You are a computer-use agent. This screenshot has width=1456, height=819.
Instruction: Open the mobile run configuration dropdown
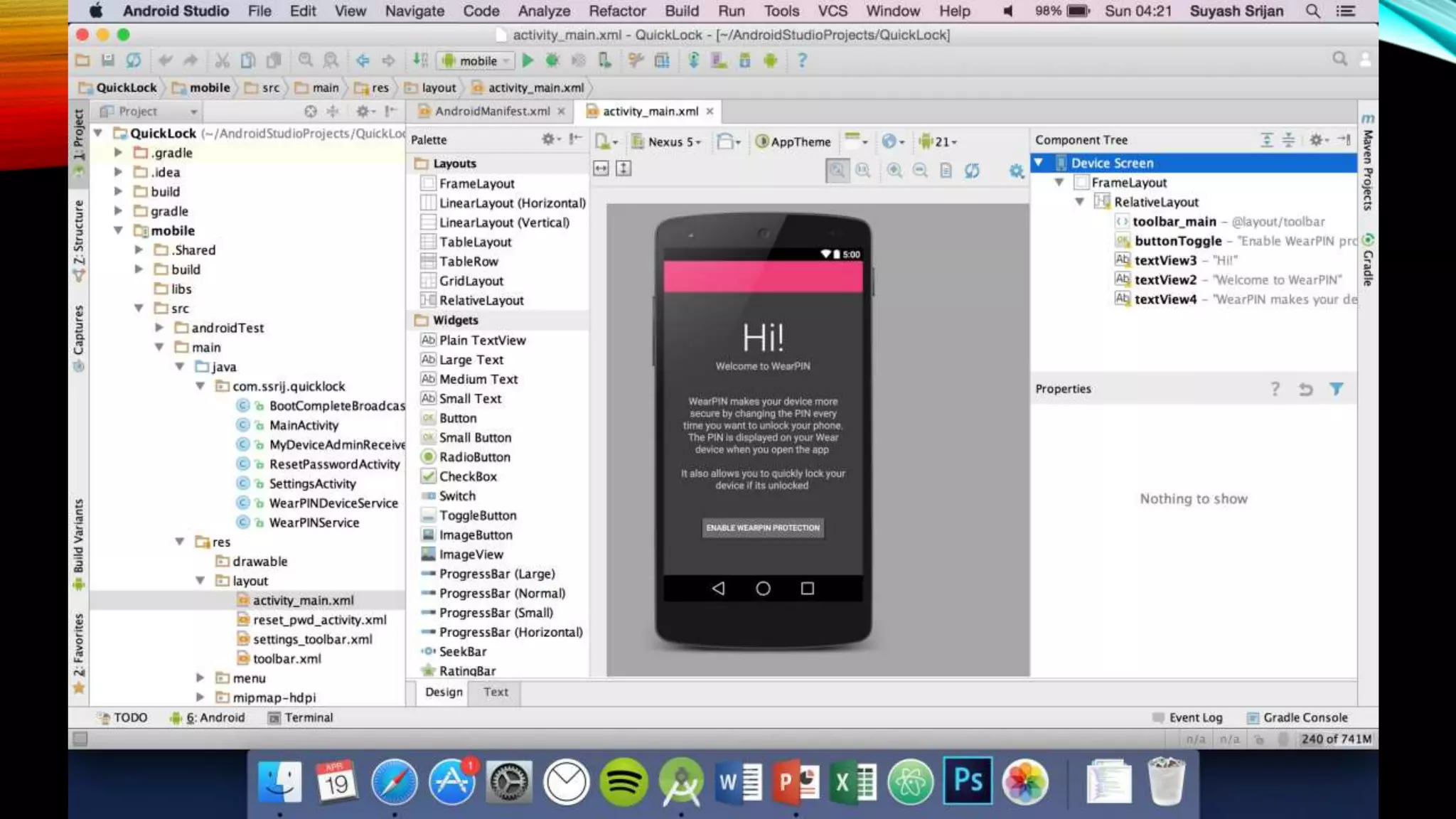click(476, 61)
